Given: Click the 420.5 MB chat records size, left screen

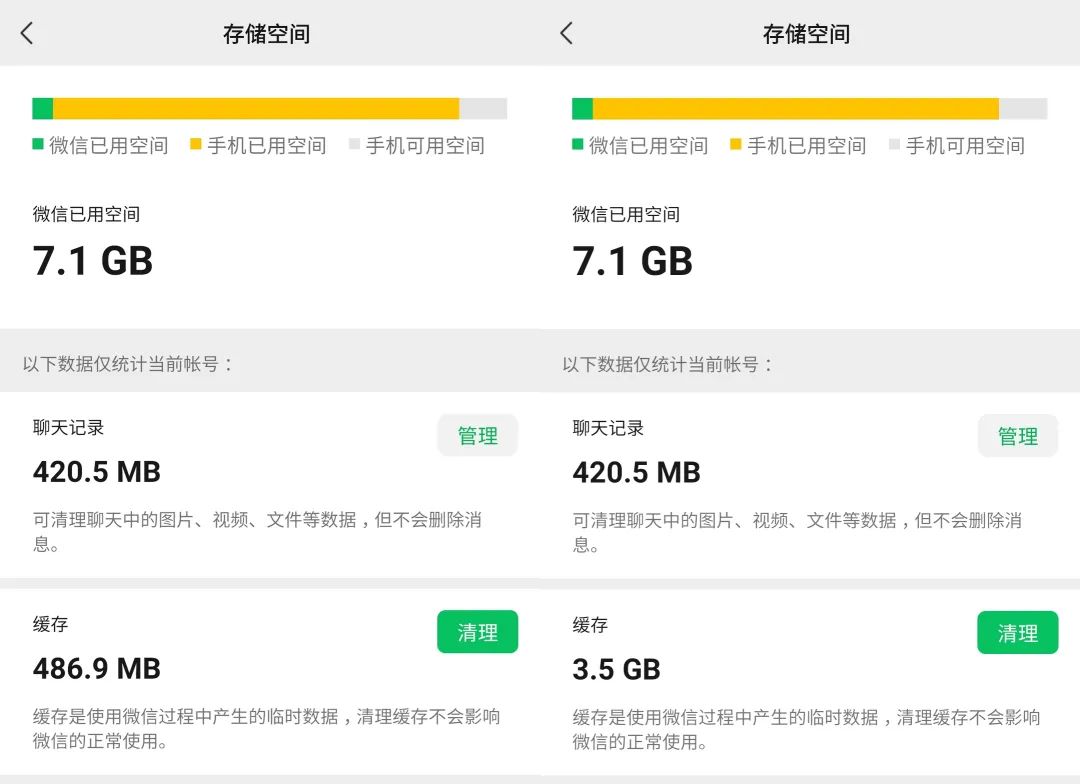Looking at the screenshot, I should click(97, 471).
